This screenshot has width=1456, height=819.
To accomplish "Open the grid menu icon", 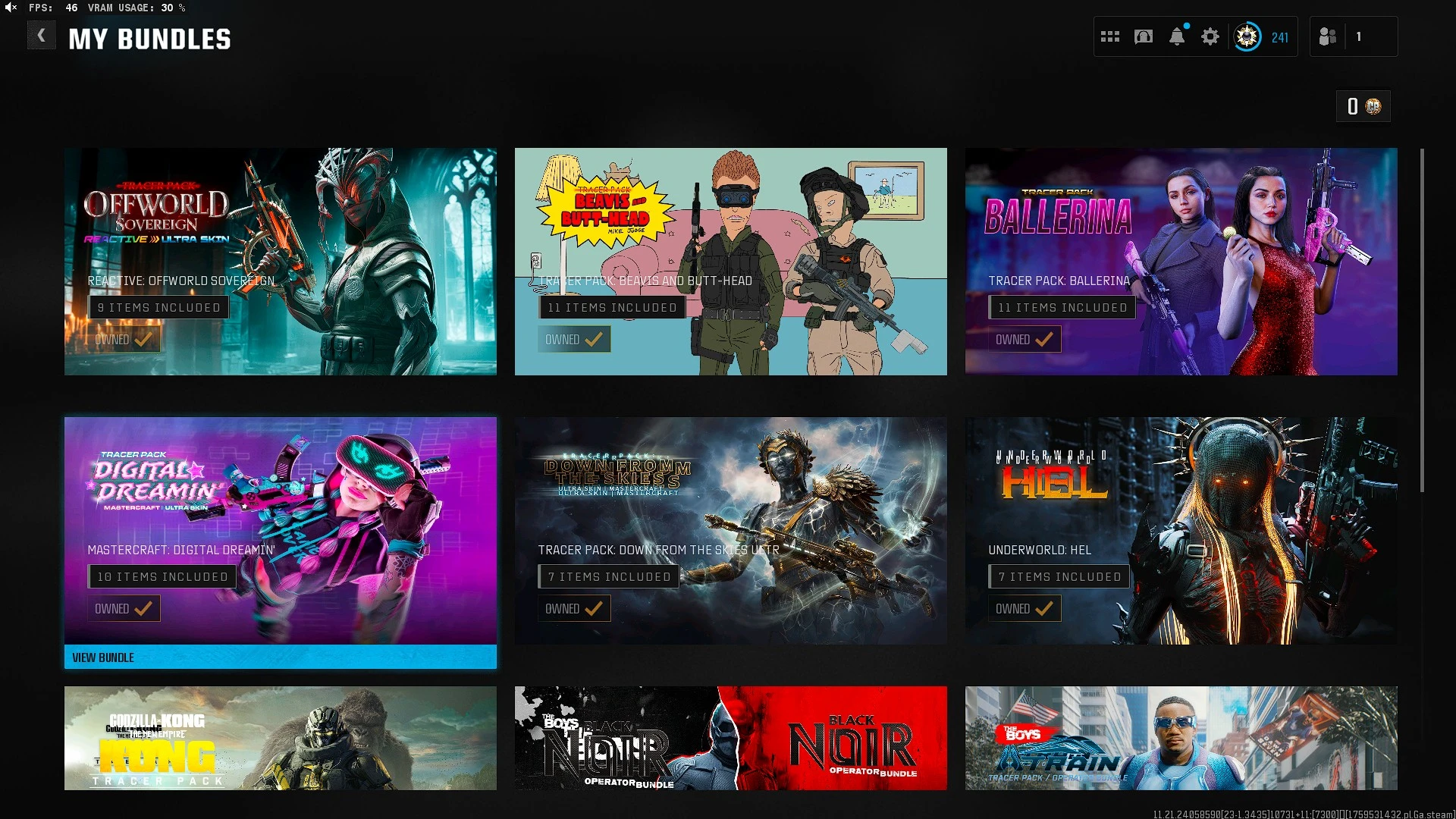I will pyautogui.click(x=1109, y=36).
